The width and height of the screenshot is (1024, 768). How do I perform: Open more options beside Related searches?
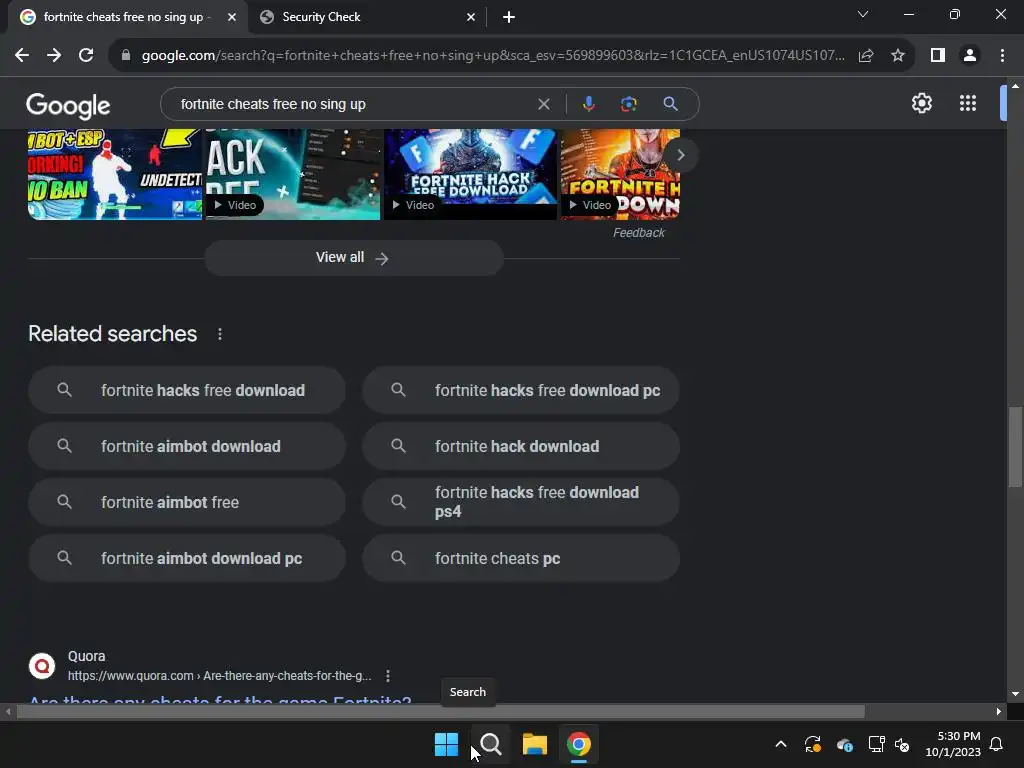[220, 334]
